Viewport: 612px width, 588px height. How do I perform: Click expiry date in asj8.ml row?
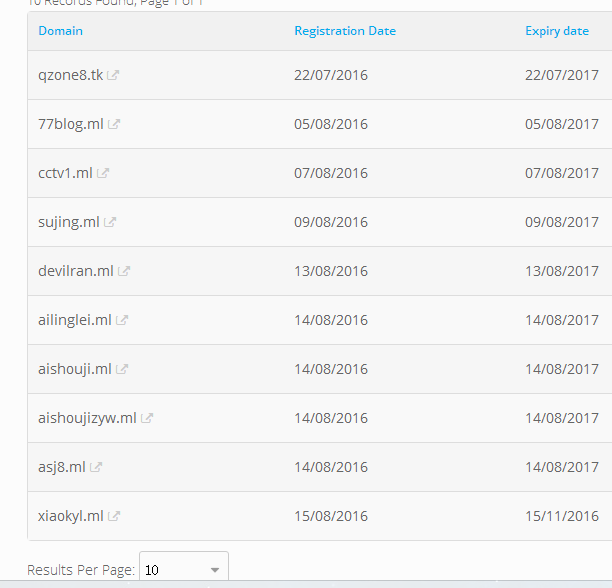562,467
